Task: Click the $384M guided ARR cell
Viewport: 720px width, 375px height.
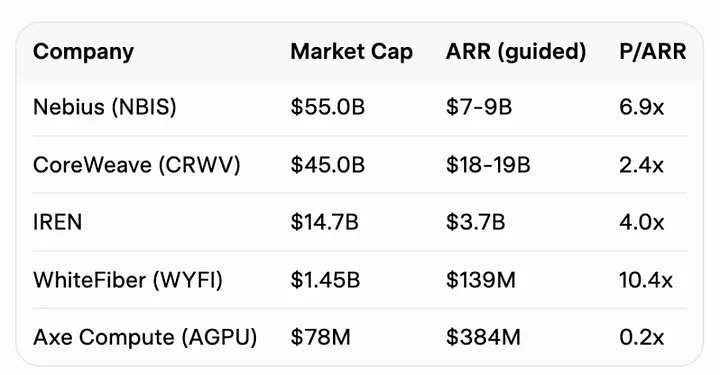Action: tap(484, 337)
